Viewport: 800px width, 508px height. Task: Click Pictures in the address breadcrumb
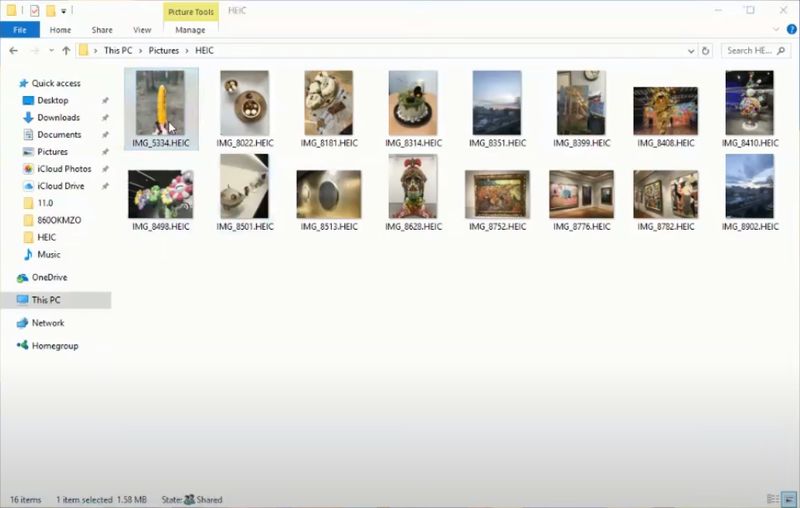164,50
